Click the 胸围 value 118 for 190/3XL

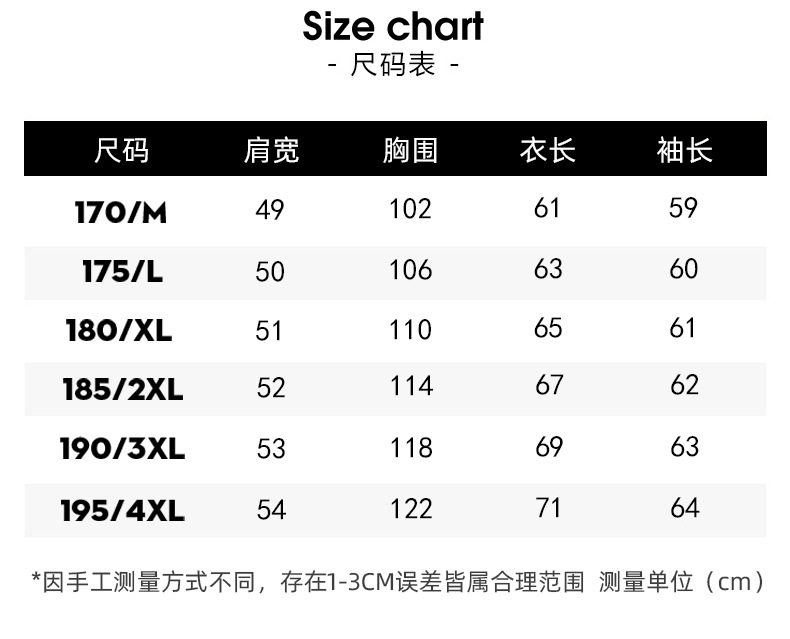coord(411,447)
